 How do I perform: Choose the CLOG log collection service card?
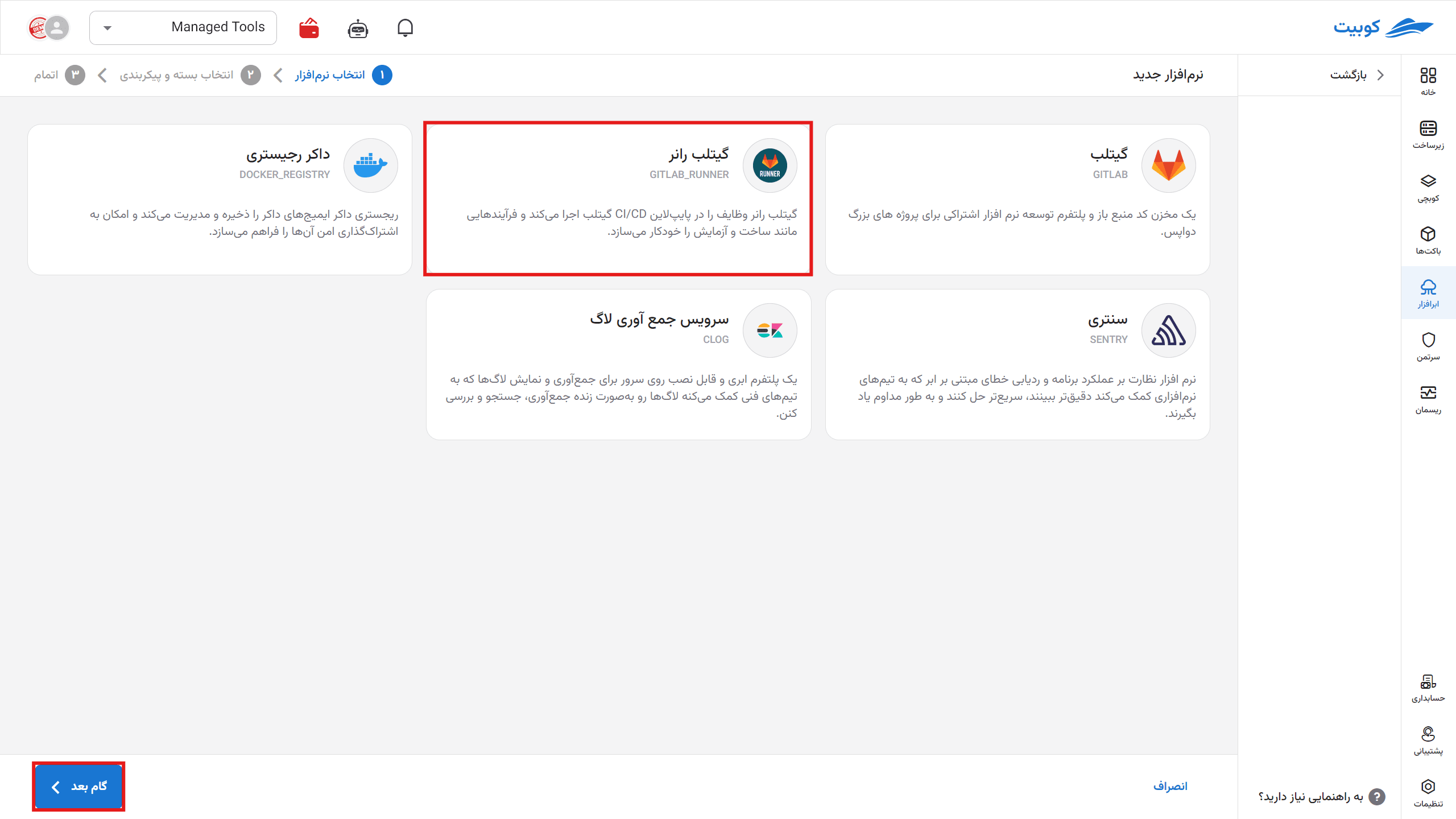[618, 365]
